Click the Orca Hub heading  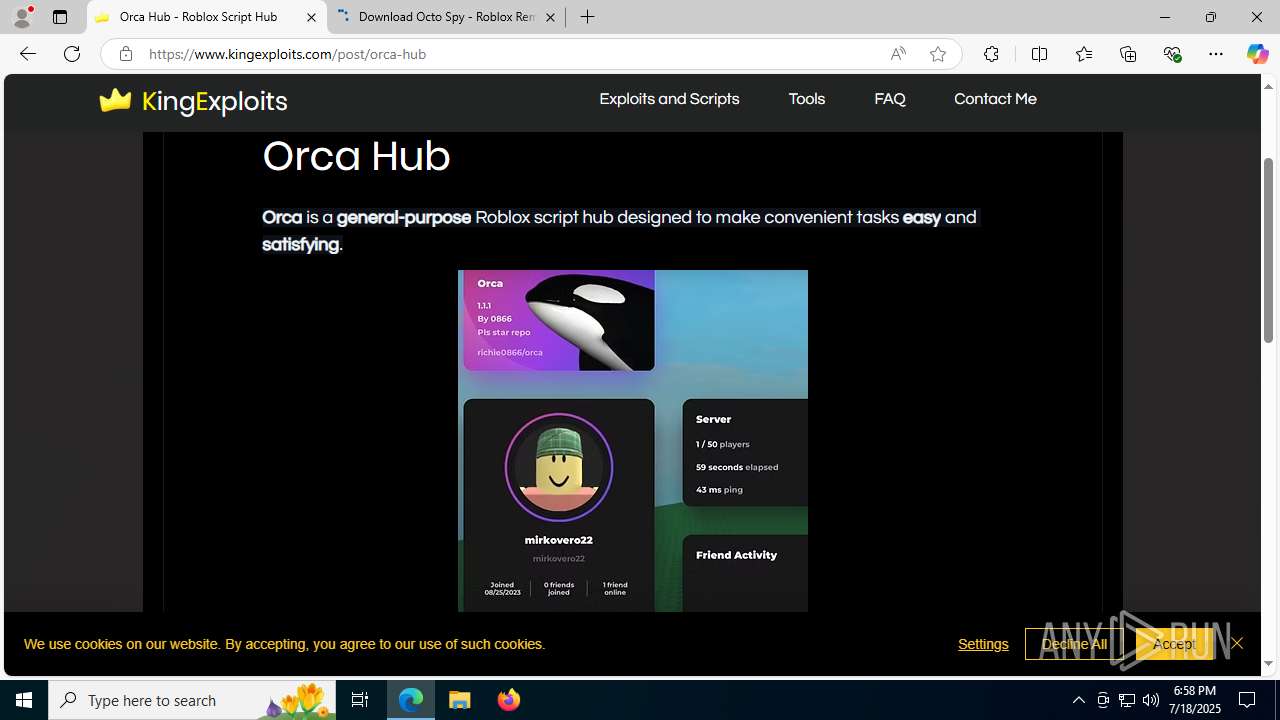click(x=356, y=156)
